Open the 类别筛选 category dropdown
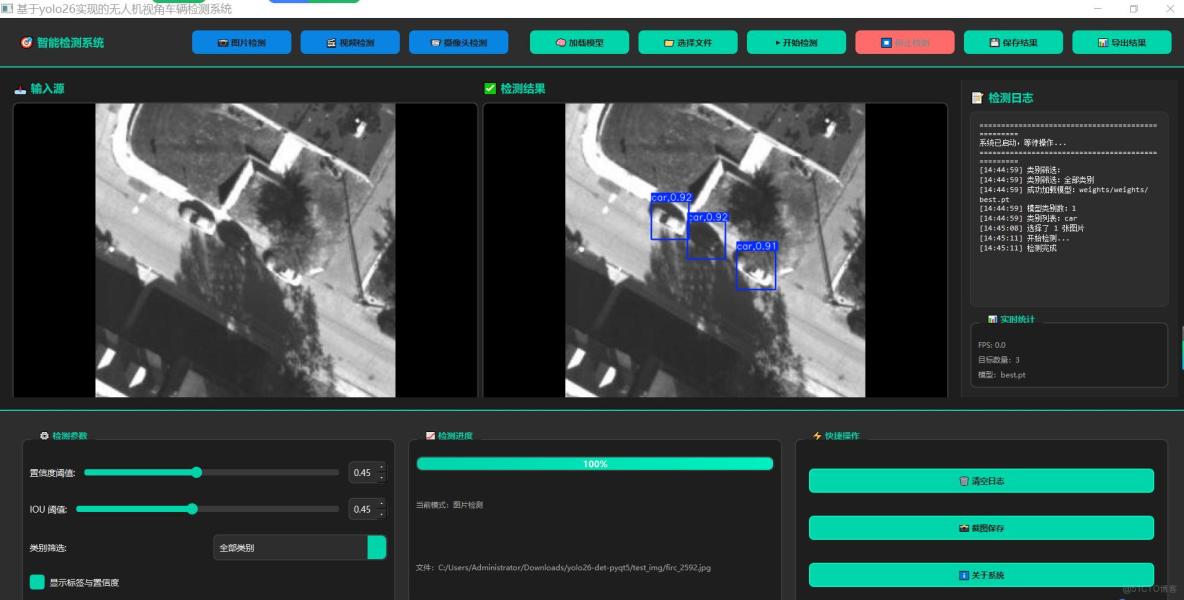Image resolution: width=1184 pixels, height=600 pixels. pyautogui.click(x=290, y=548)
